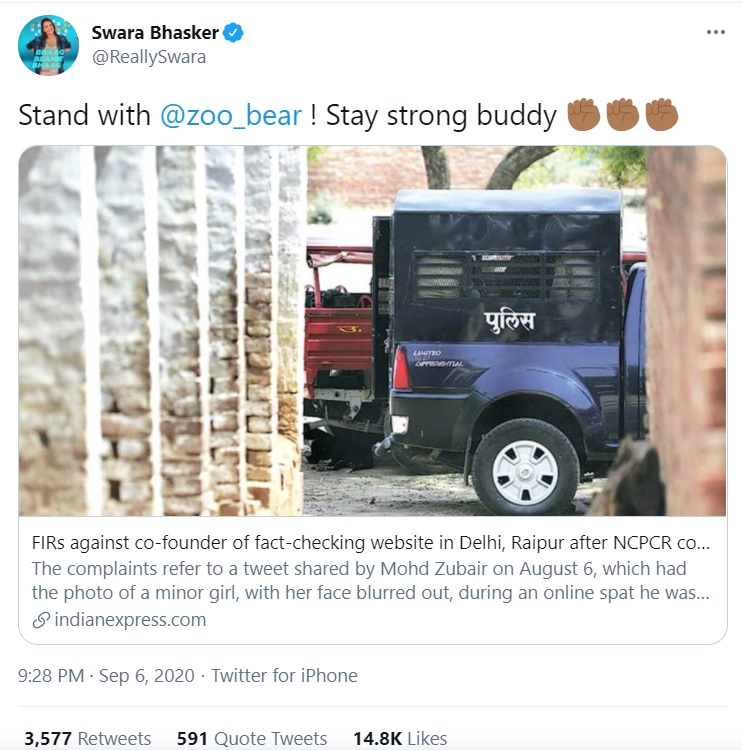Open the Swara Bhasker display name
742x750 pixels.
tap(155, 33)
